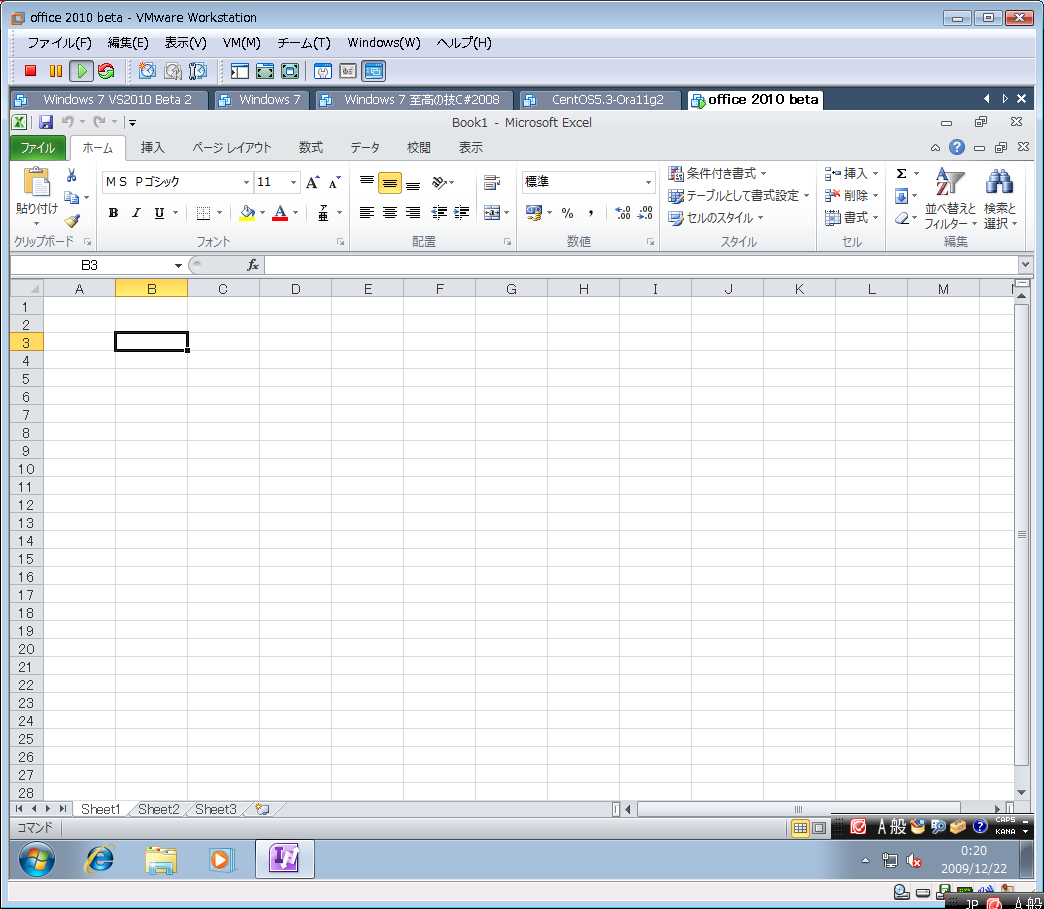This screenshot has width=1044, height=909.
Task: Open the MS Pゴシック font name dropdown
Action: [x=246, y=183]
